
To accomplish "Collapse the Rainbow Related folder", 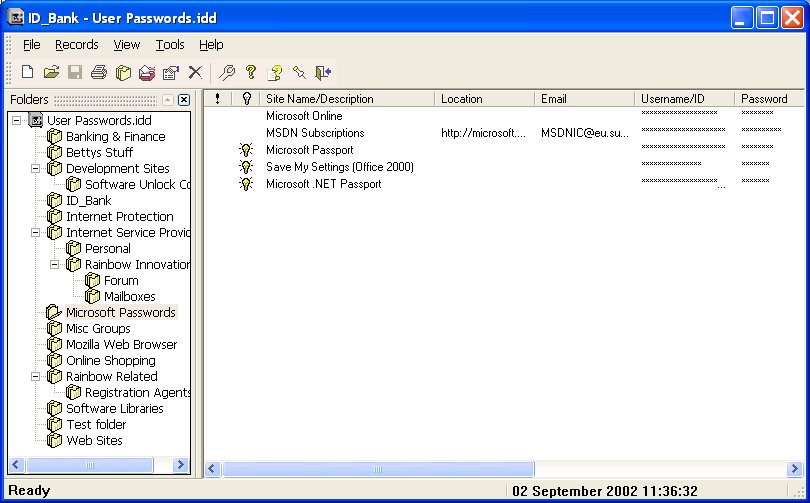I will 36,376.
